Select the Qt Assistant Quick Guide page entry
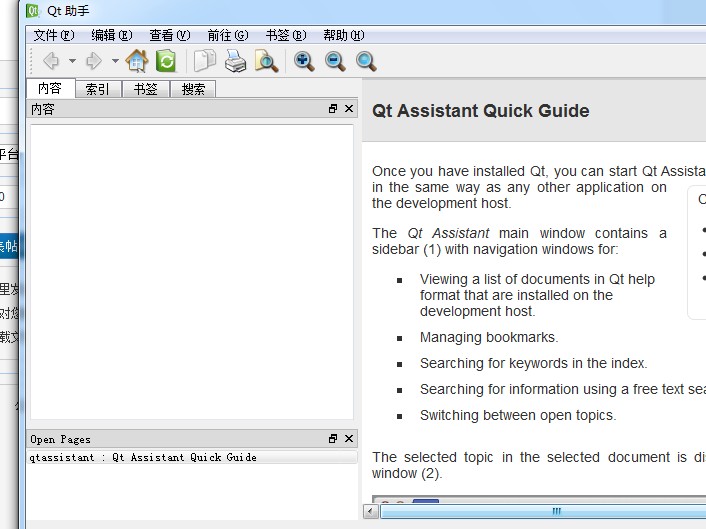 pos(143,457)
